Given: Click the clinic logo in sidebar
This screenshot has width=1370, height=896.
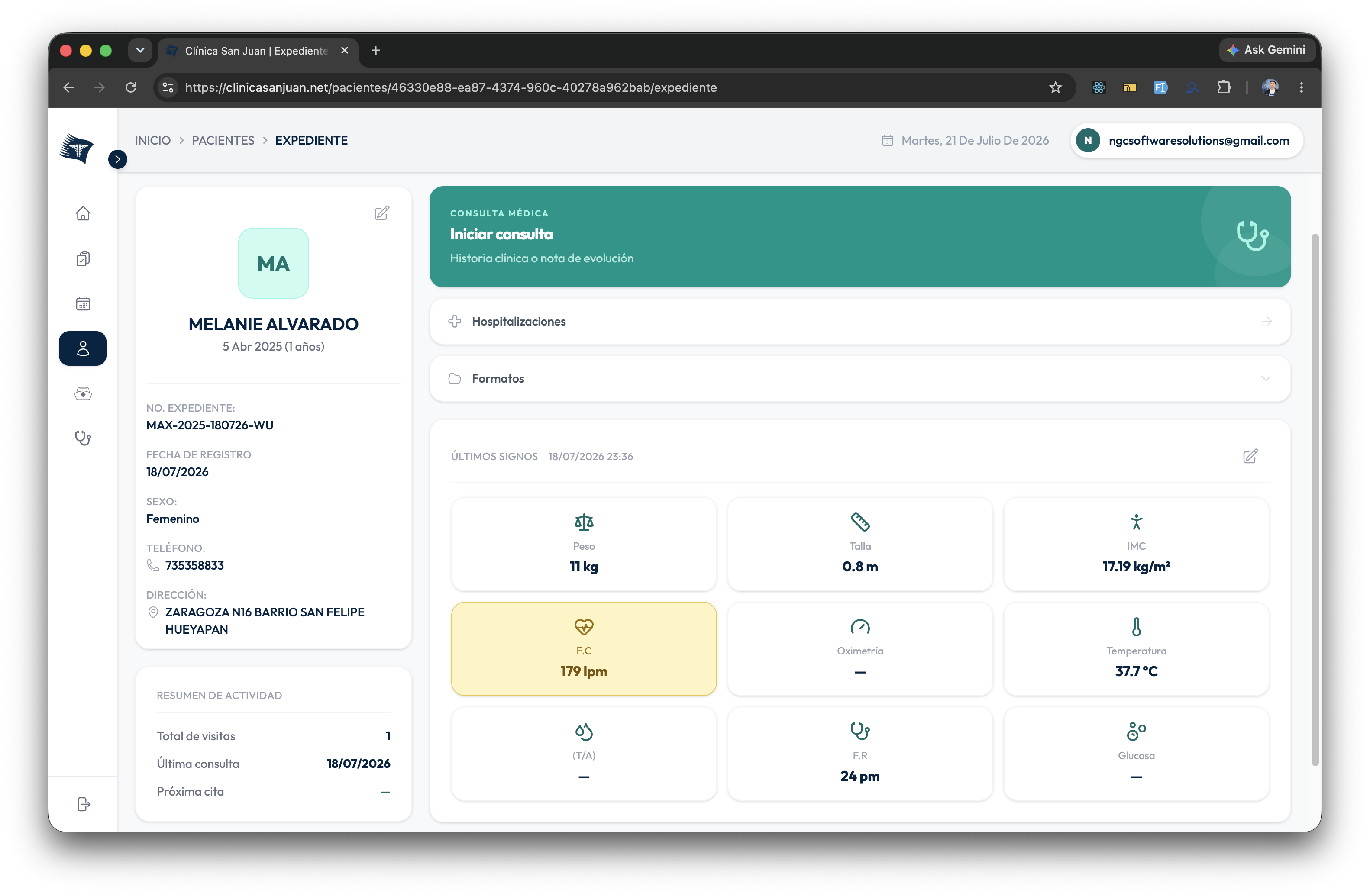Looking at the screenshot, I should (77, 148).
